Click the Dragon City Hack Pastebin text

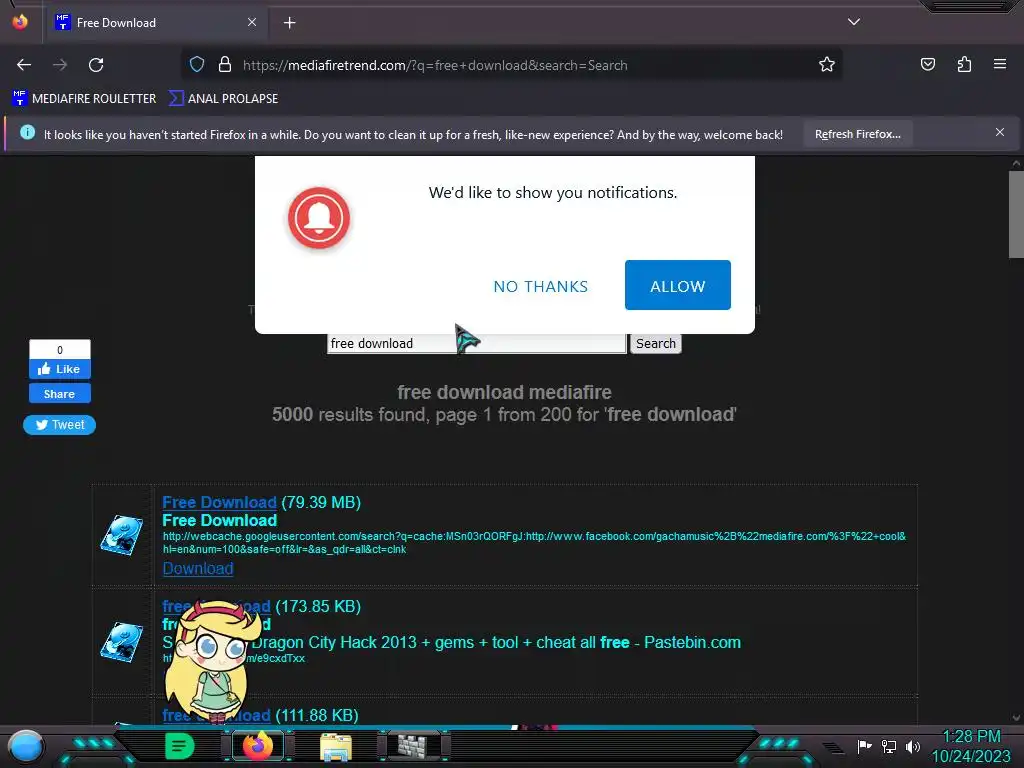coord(496,643)
